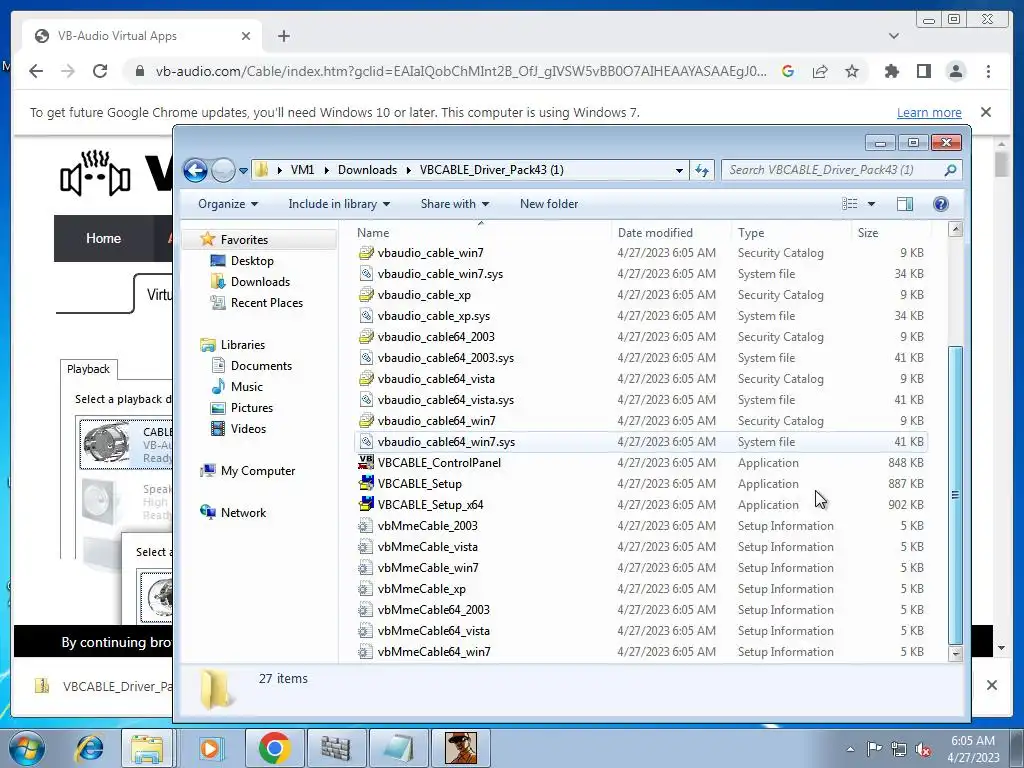Bookmark this page star icon in Chrome
This screenshot has height=768, width=1024.
(x=852, y=71)
